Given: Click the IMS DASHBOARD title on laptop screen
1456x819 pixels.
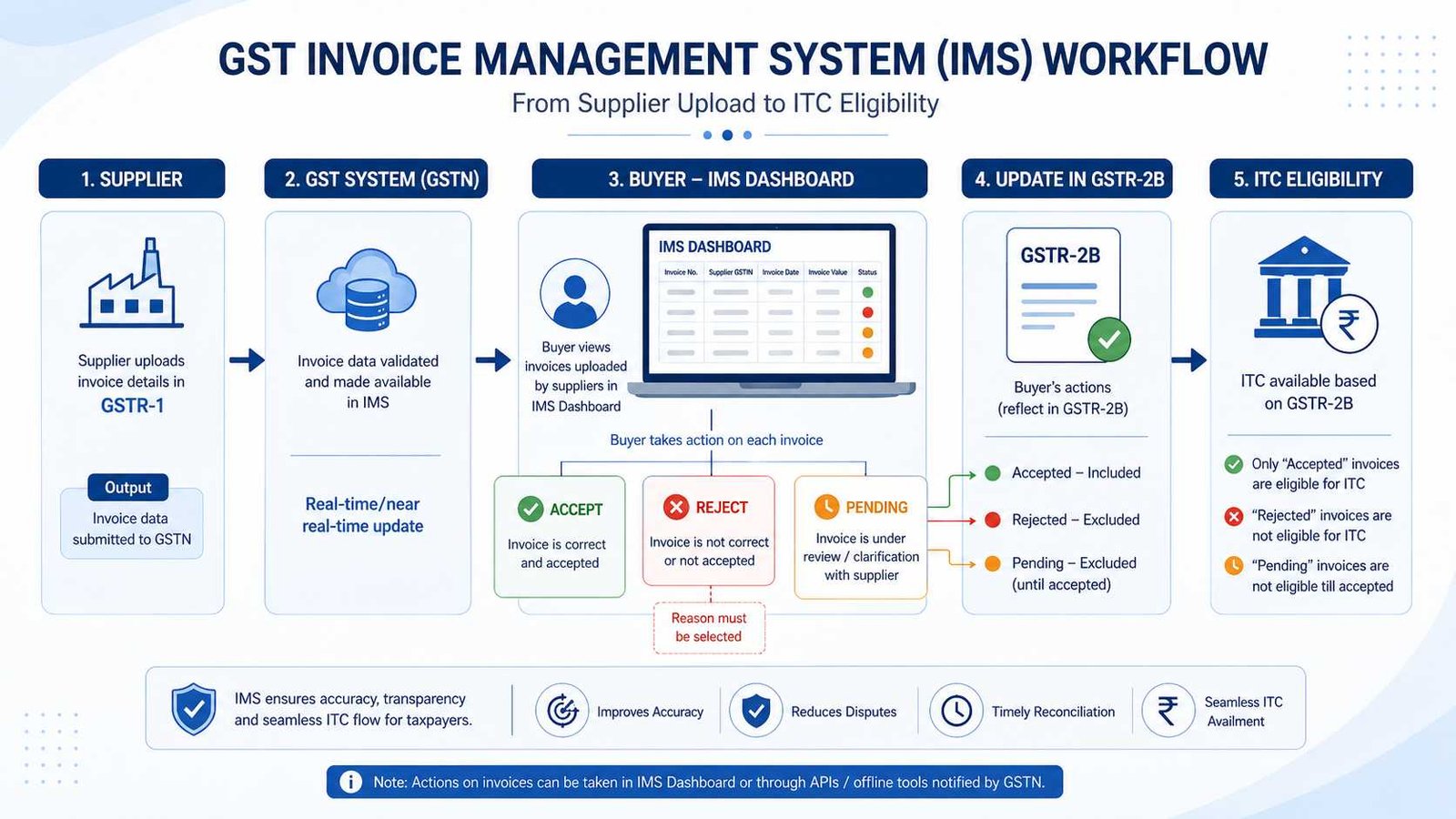Looking at the screenshot, I should click(714, 247).
